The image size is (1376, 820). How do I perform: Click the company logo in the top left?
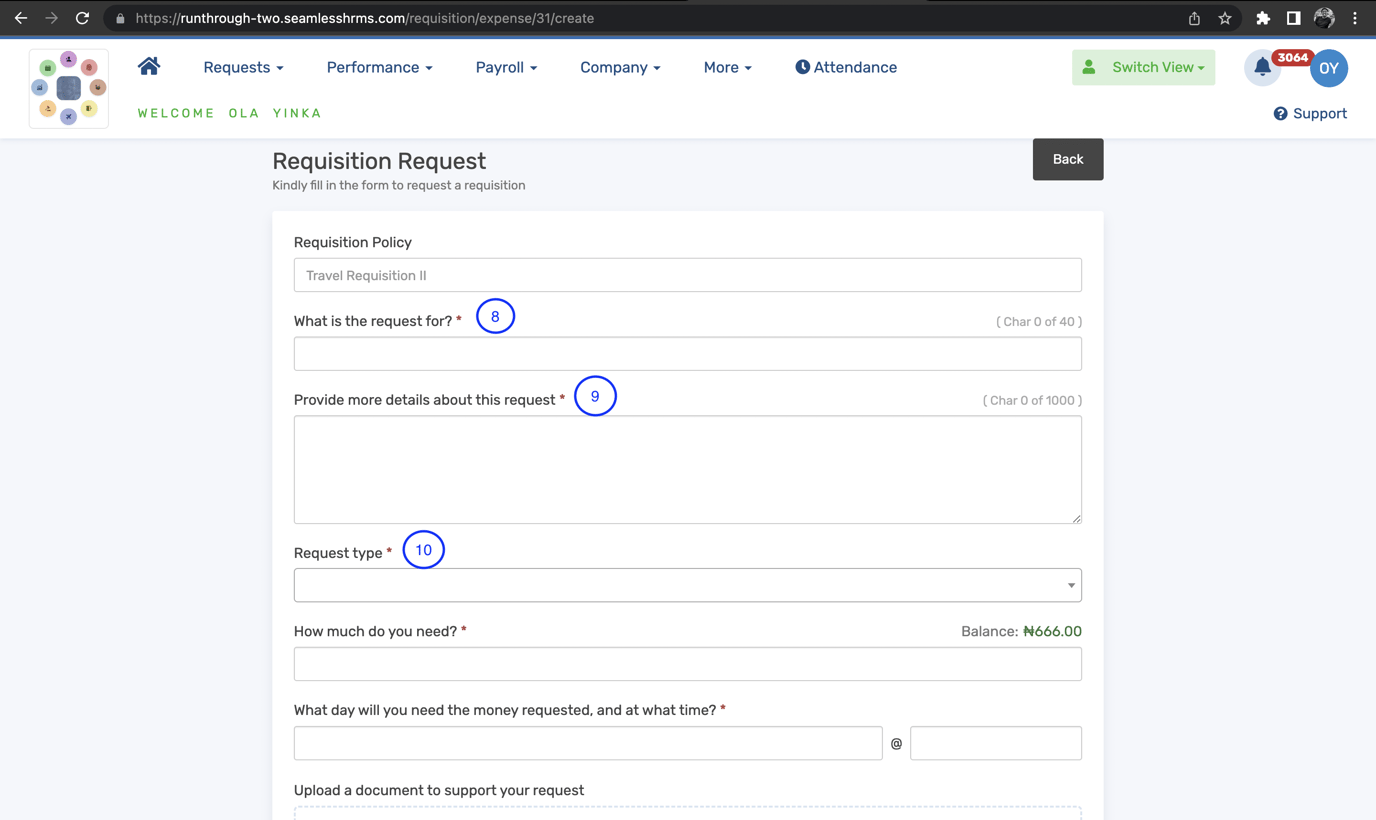coord(68,87)
